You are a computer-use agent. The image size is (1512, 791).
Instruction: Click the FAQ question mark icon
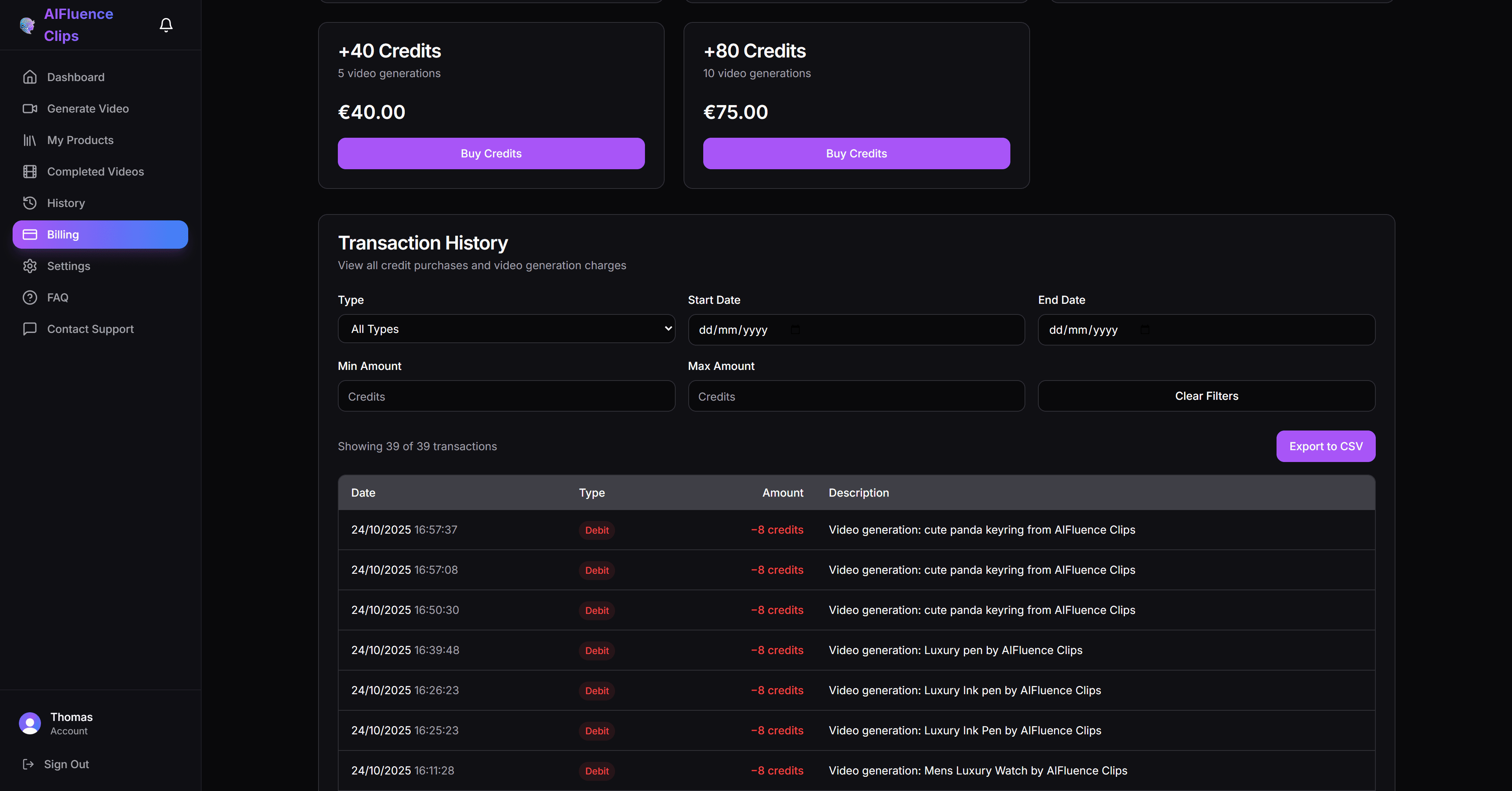click(30, 298)
